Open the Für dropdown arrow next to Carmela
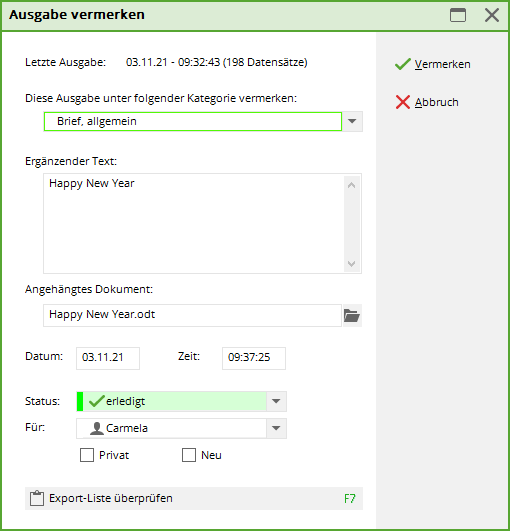 (276, 428)
